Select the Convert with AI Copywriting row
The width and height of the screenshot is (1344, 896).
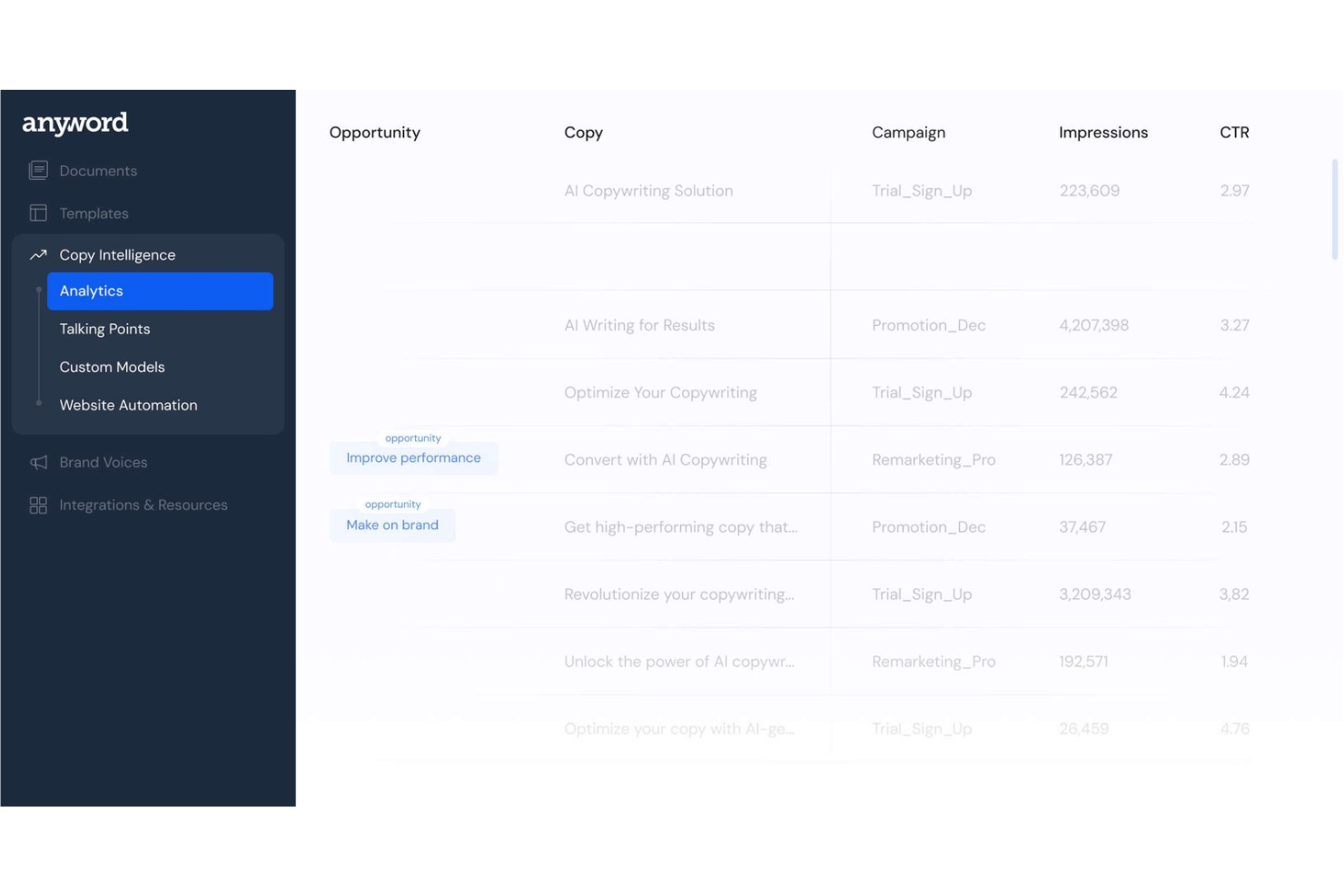[x=665, y=459]
